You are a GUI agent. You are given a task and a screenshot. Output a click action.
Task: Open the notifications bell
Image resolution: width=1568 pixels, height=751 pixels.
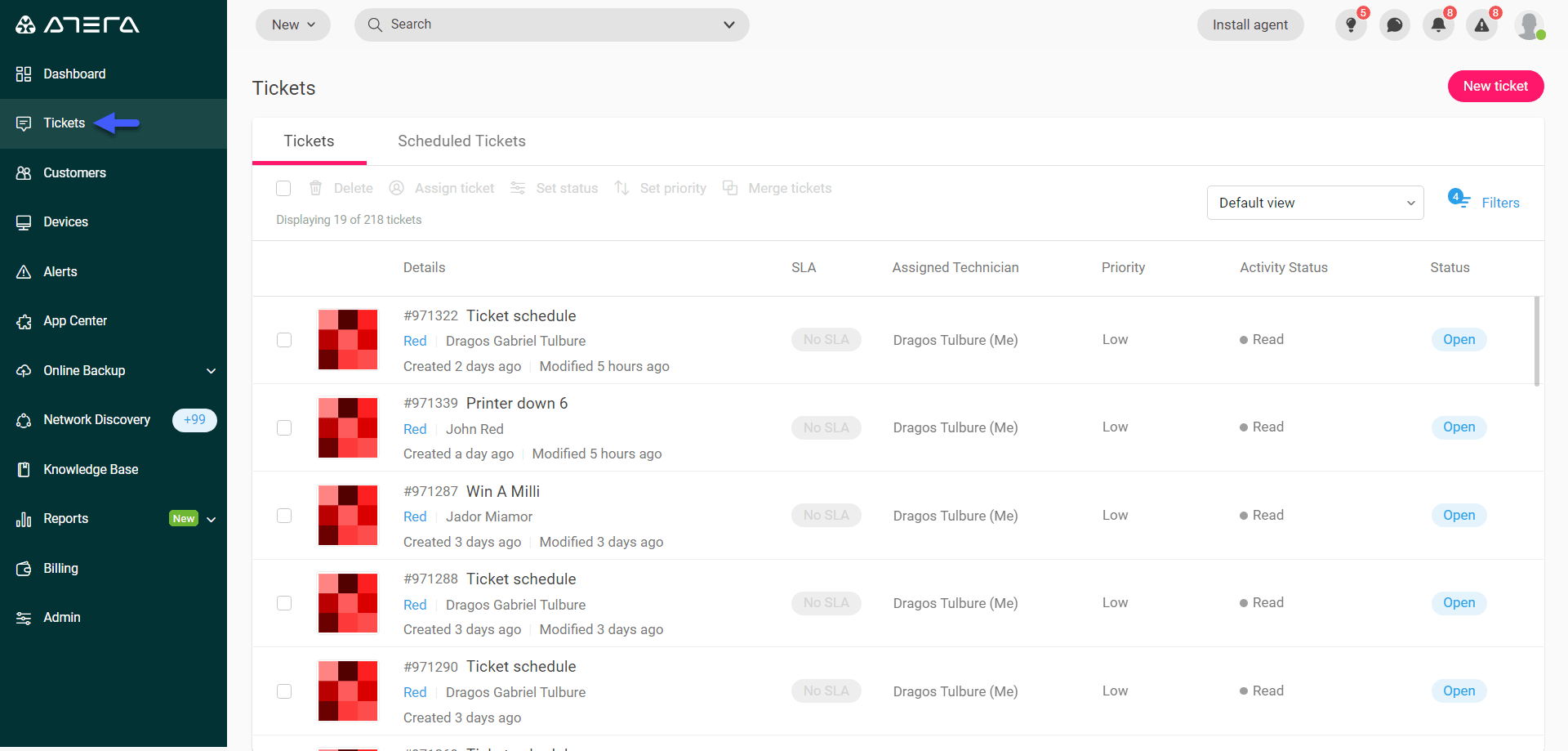(x=1438, y=25)
